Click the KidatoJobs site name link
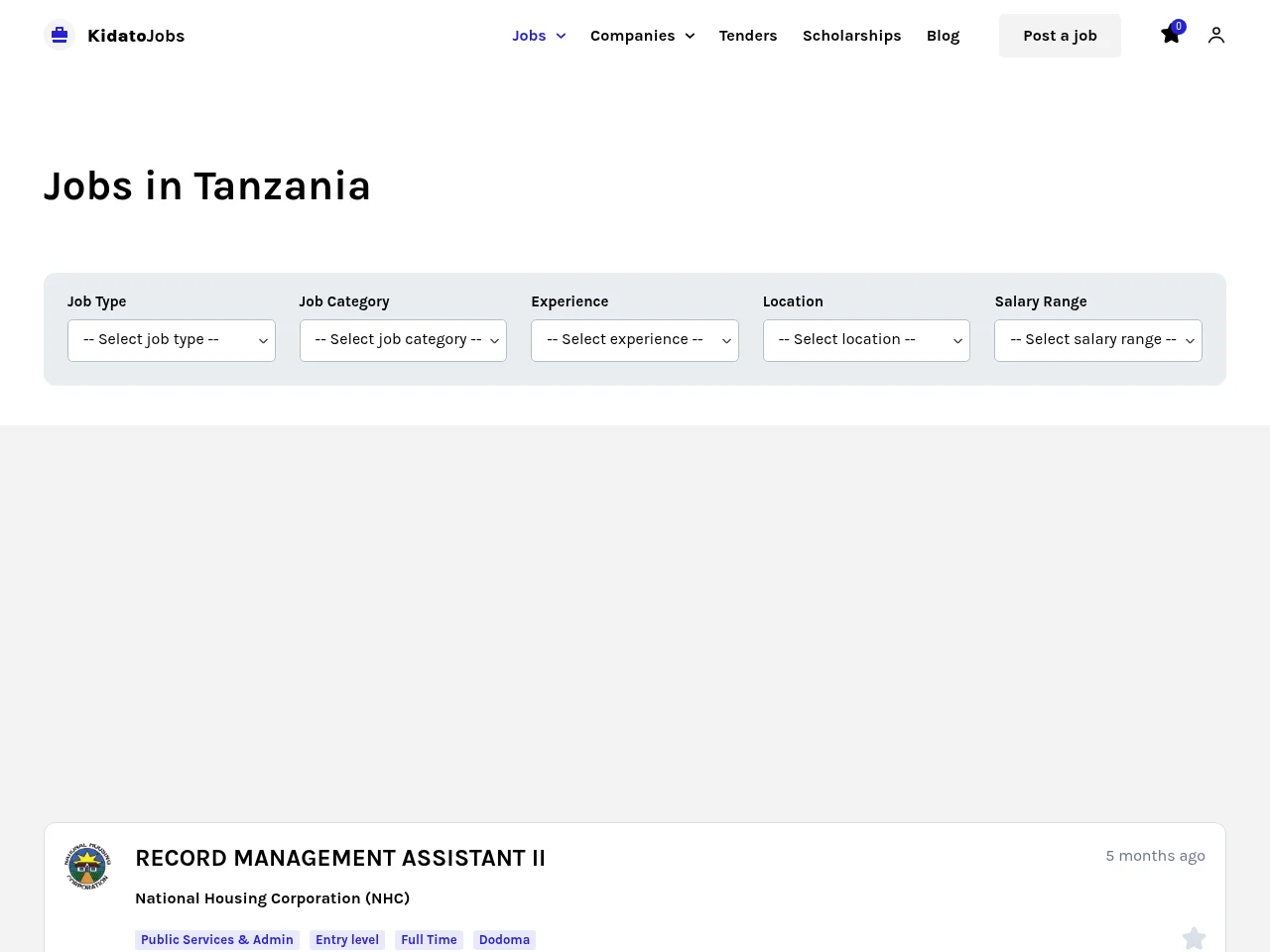 (x=136, y=36)
